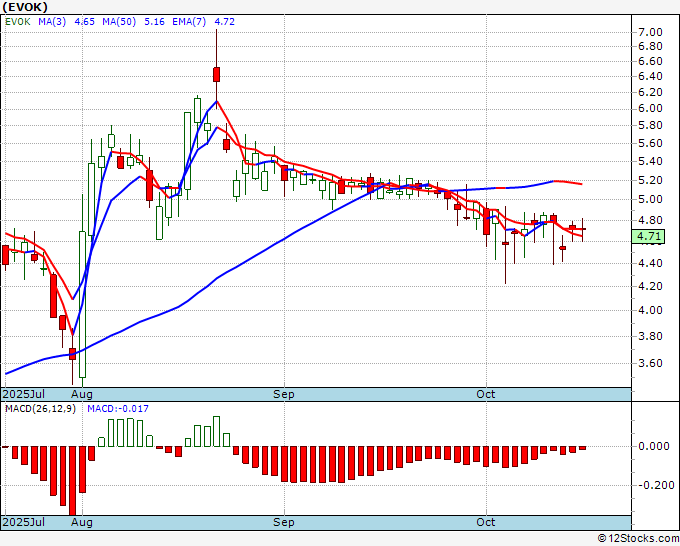The image size is (680, 546).
Task: Click the 6.80 price axis label
Action: pyautogui.click(x=650, y=46)
